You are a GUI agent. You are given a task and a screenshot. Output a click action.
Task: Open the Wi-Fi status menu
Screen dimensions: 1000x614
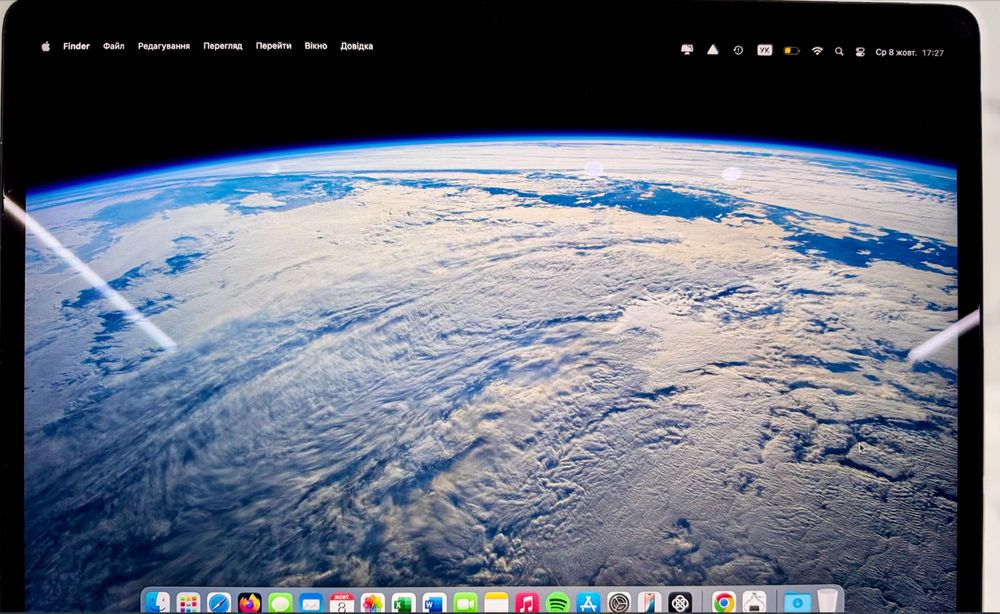click(817, 51)
